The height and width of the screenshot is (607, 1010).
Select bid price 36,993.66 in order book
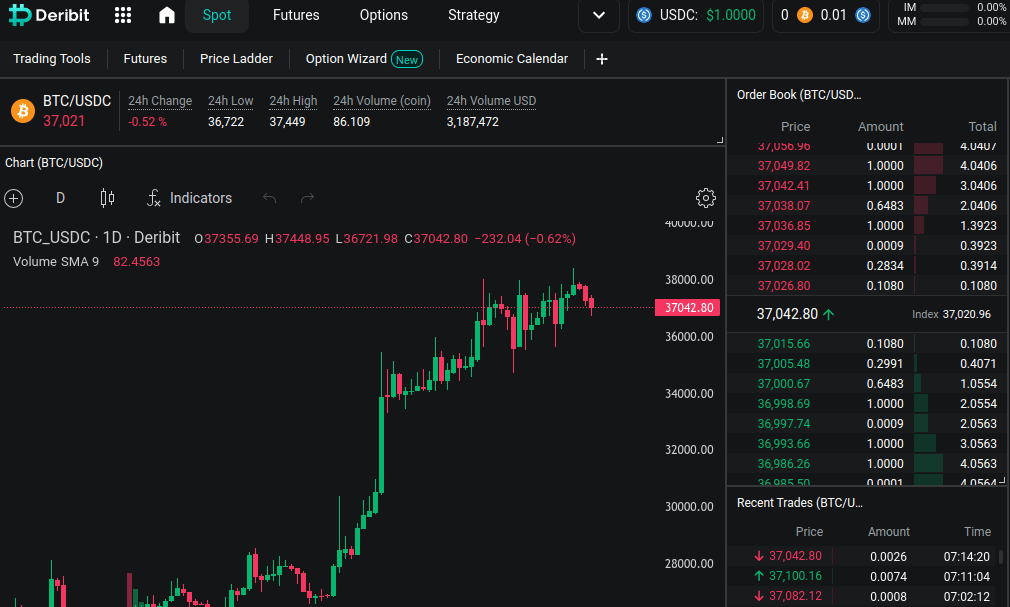tap(783, 444)
